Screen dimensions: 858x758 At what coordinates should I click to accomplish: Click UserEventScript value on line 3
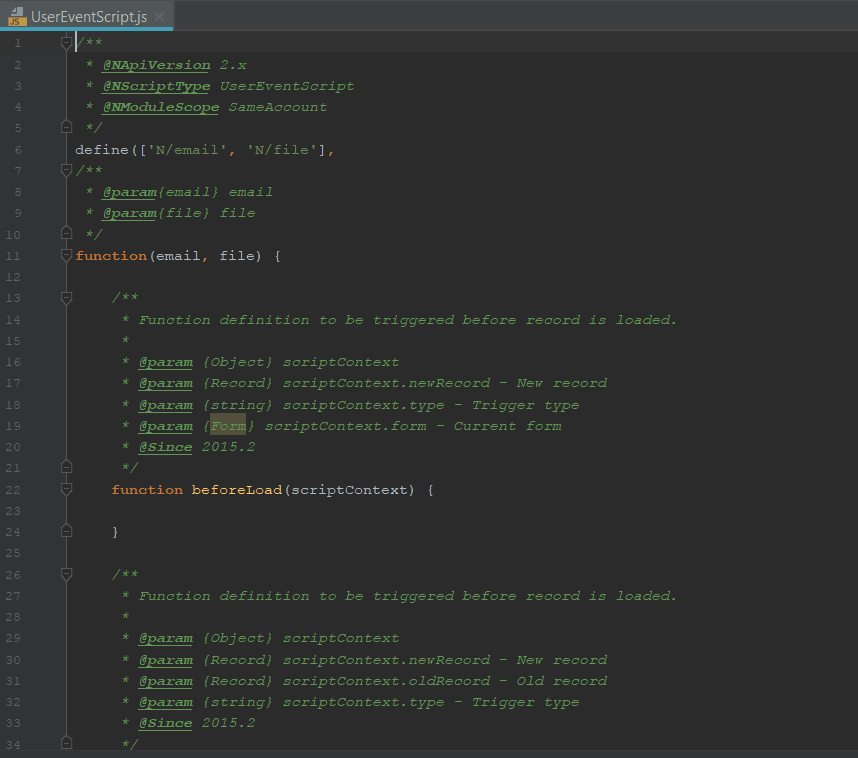tap(287, 86)
